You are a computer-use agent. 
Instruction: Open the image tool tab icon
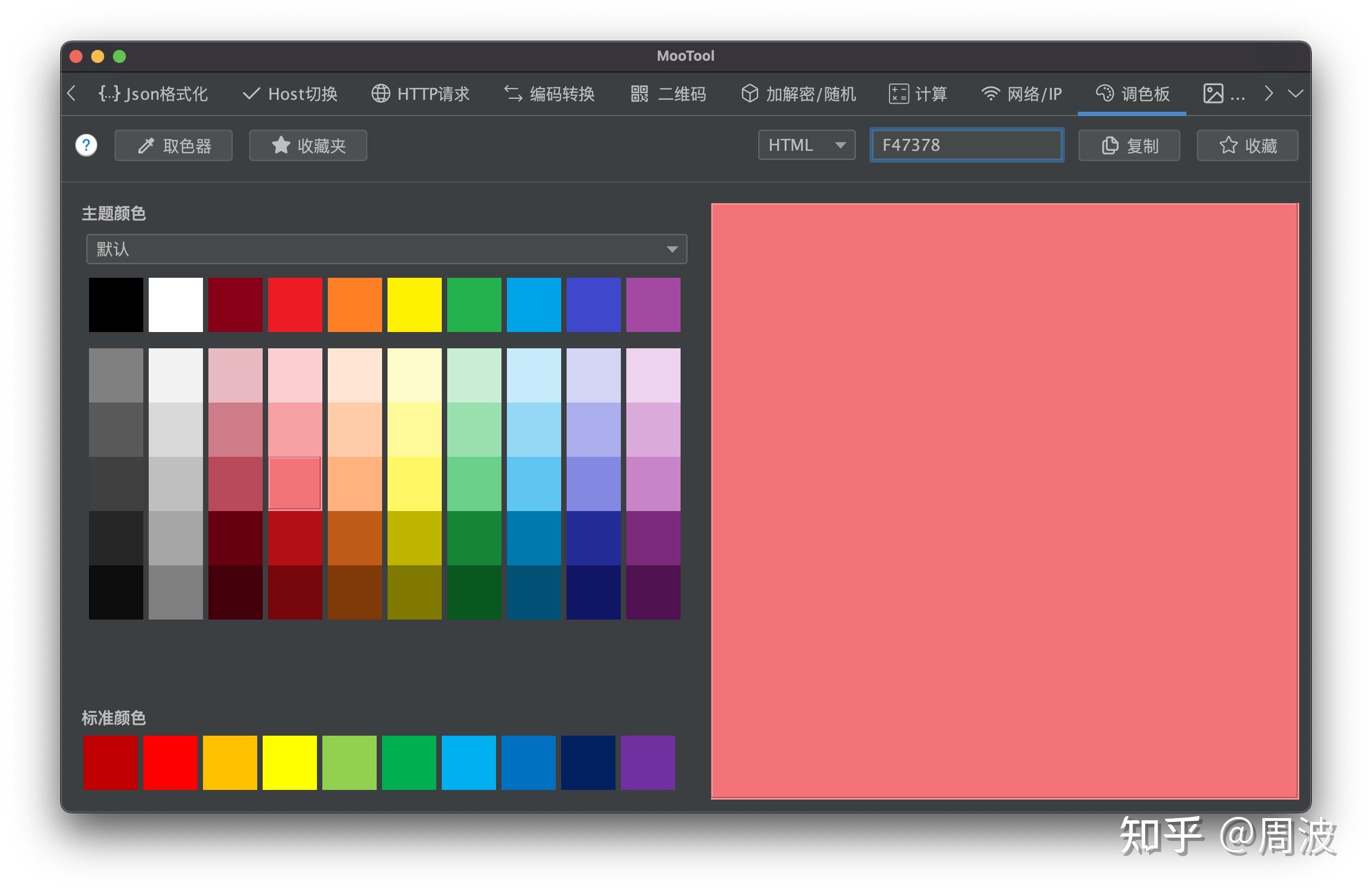pyautogui.click(x=1213, y=93)
